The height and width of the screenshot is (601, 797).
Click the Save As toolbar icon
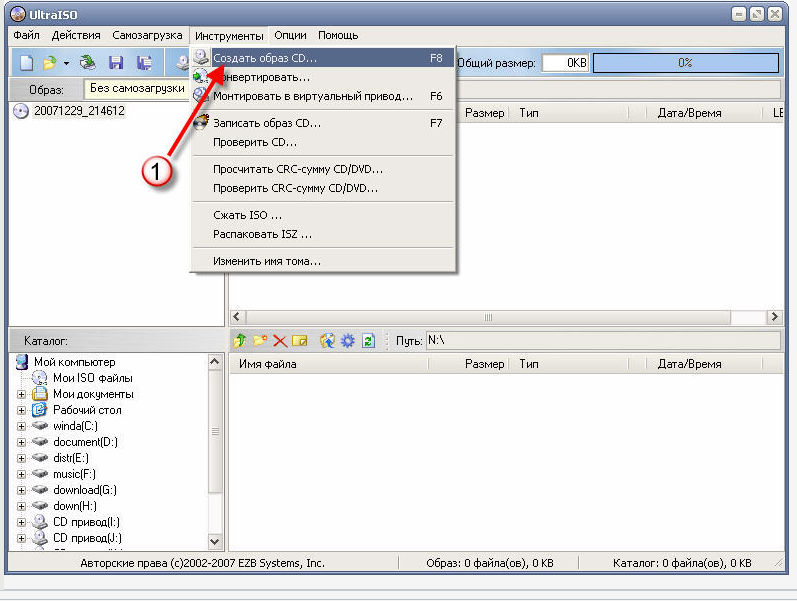(144, 63)
